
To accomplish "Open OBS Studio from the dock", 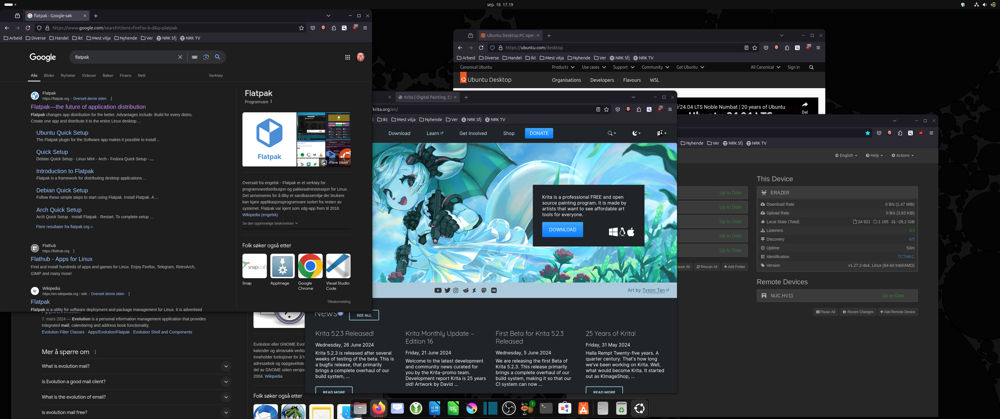I will pyautogui.click(x=508, y=408).
